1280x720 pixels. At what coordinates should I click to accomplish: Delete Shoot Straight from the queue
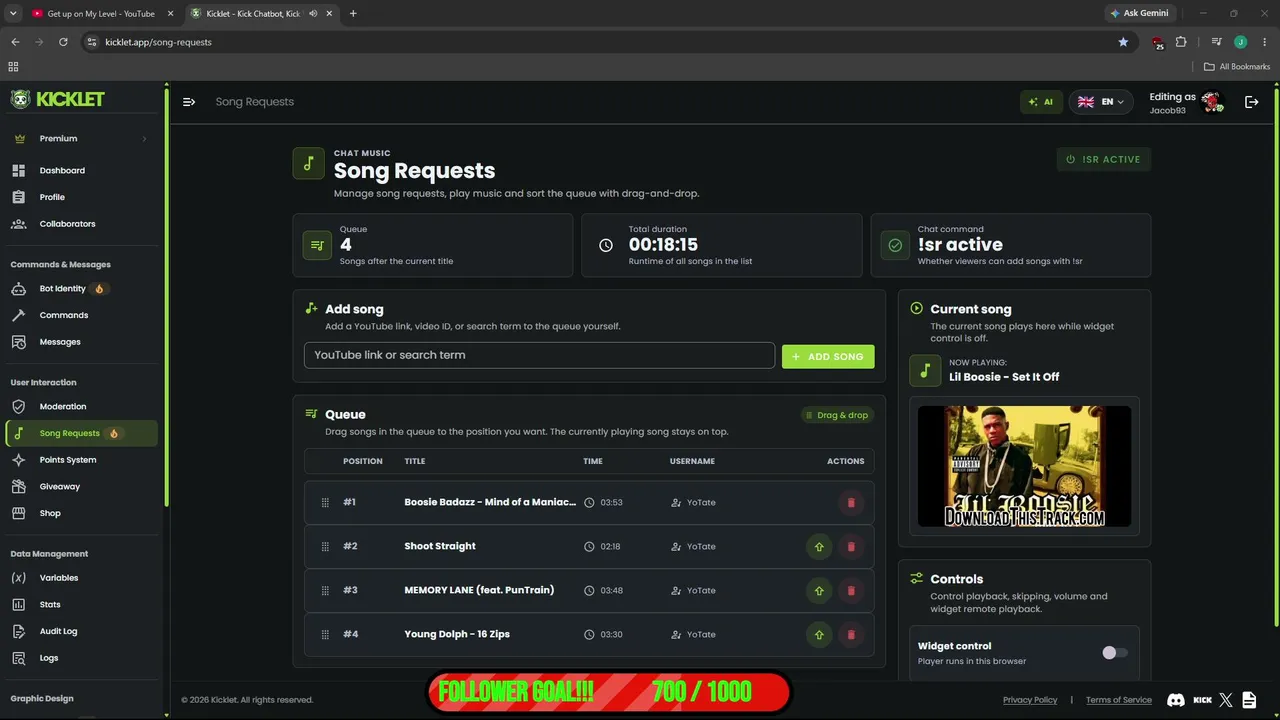[851, 546]
